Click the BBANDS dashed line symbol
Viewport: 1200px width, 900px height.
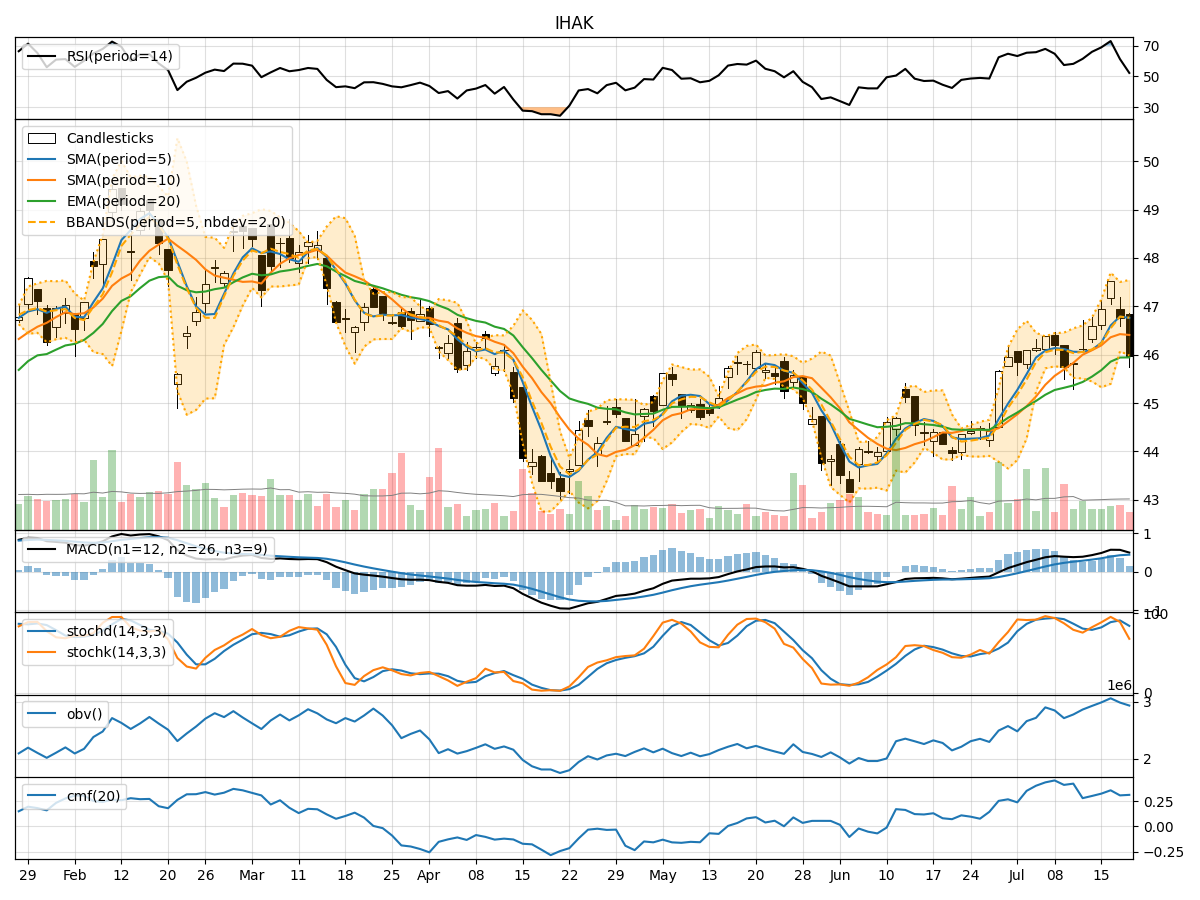[x=44, y=220]
